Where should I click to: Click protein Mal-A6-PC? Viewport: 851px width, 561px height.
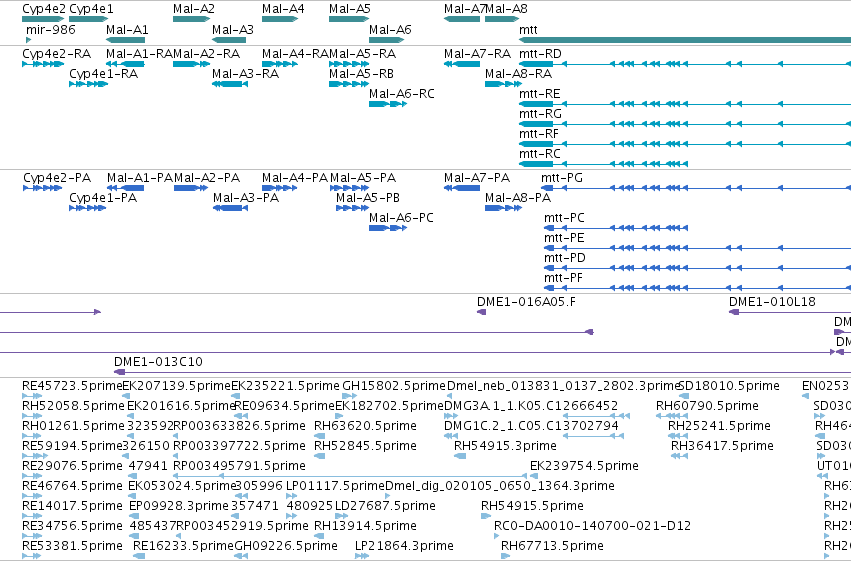pyautogui.click(x=388, y=228)
